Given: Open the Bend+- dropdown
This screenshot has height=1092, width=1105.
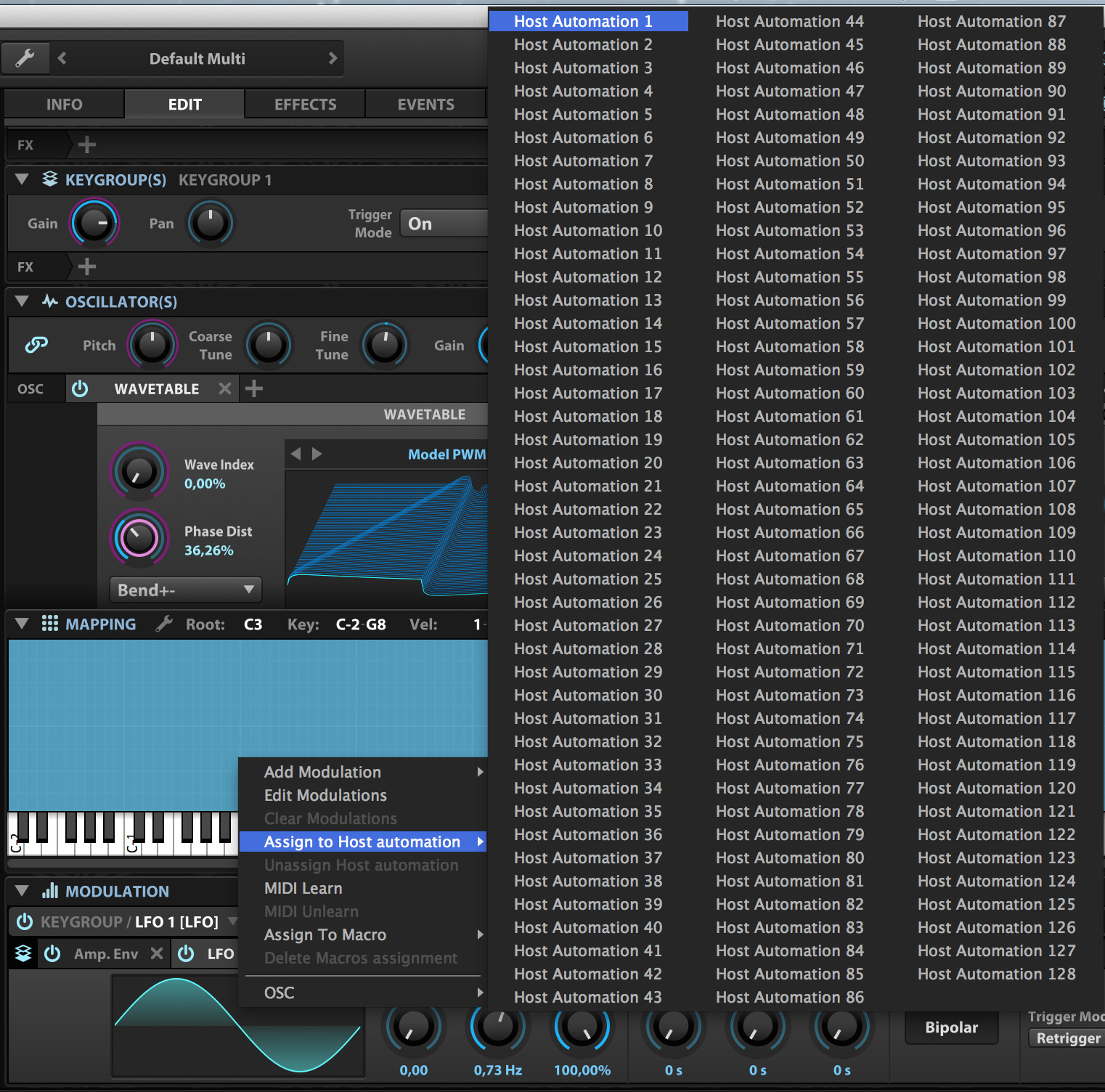Looking at the screenshot, I should click(x=185, y=590).
